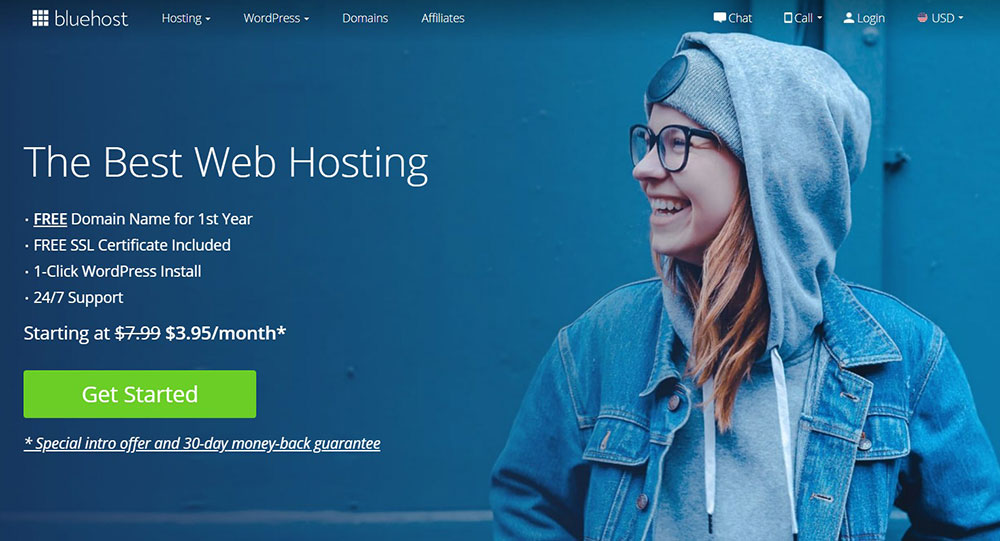Expand the WordPress dropdown menu
1000x541 pixels.
click(x=276, y=19)
